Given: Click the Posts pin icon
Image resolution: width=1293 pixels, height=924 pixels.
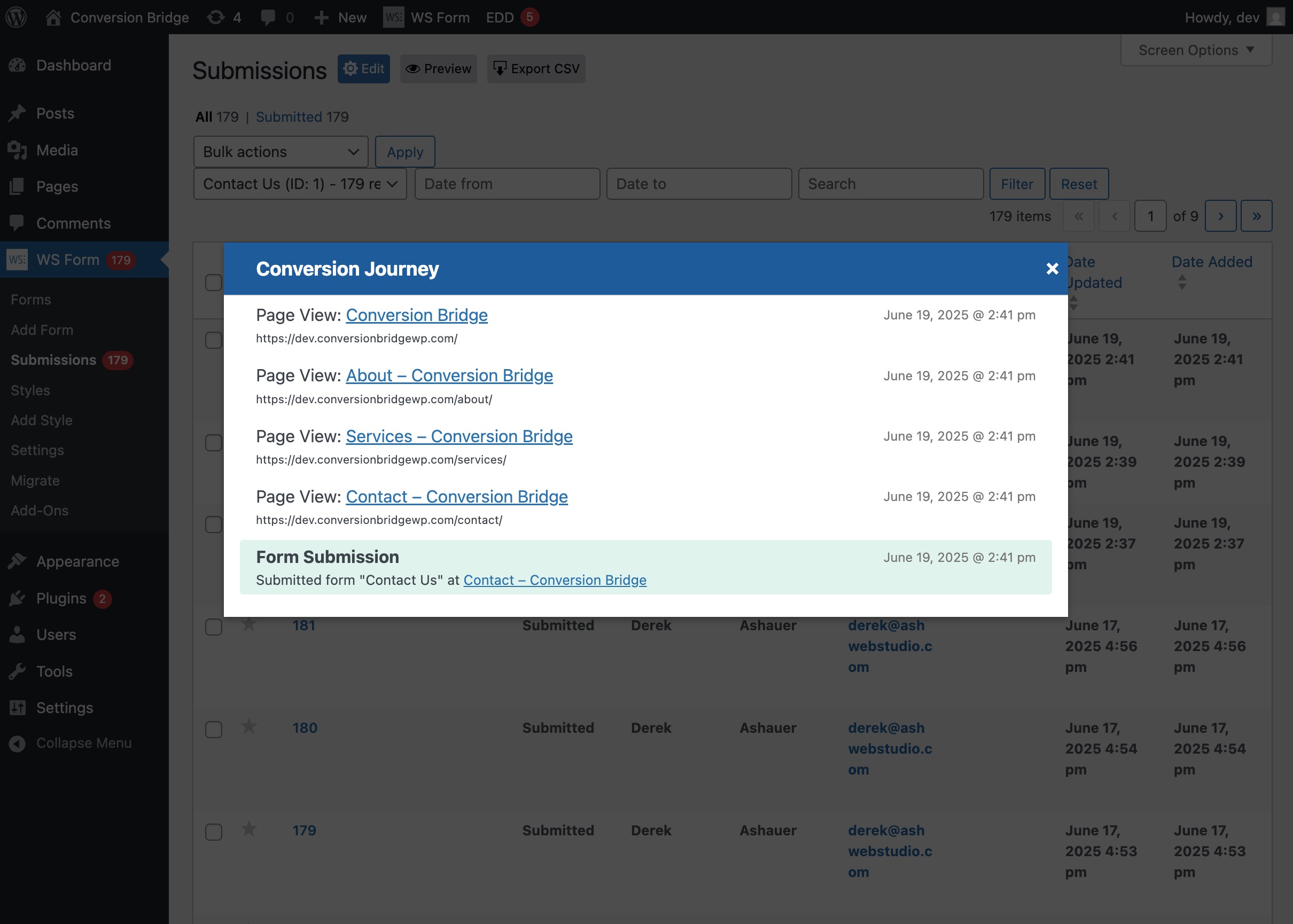Looking at the screenshot, I should coord(17,113).
